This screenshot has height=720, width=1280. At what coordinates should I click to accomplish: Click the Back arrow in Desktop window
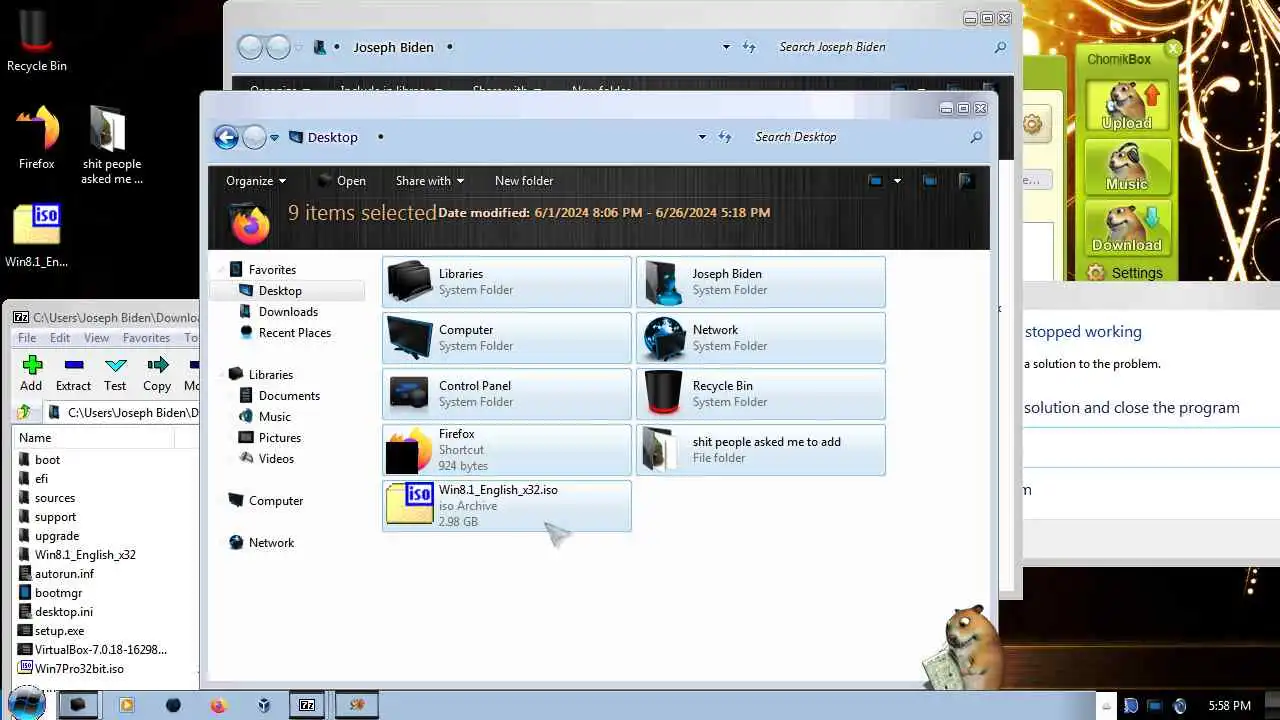tap(227, 137)
